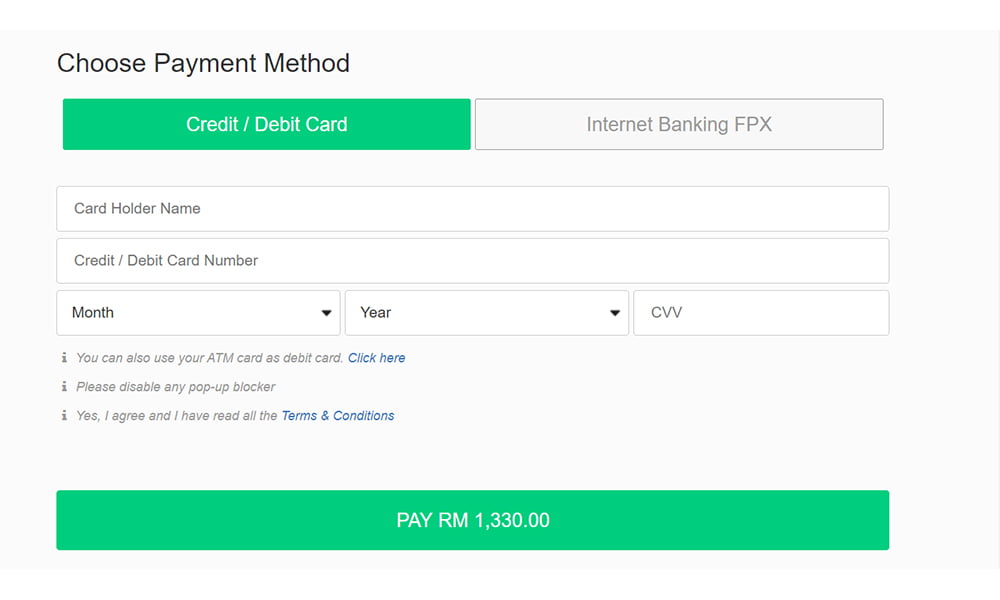Click info icon beside pop-up blocker note
The width and height of the screenshot is (1000, 600).
pos(64,386)
